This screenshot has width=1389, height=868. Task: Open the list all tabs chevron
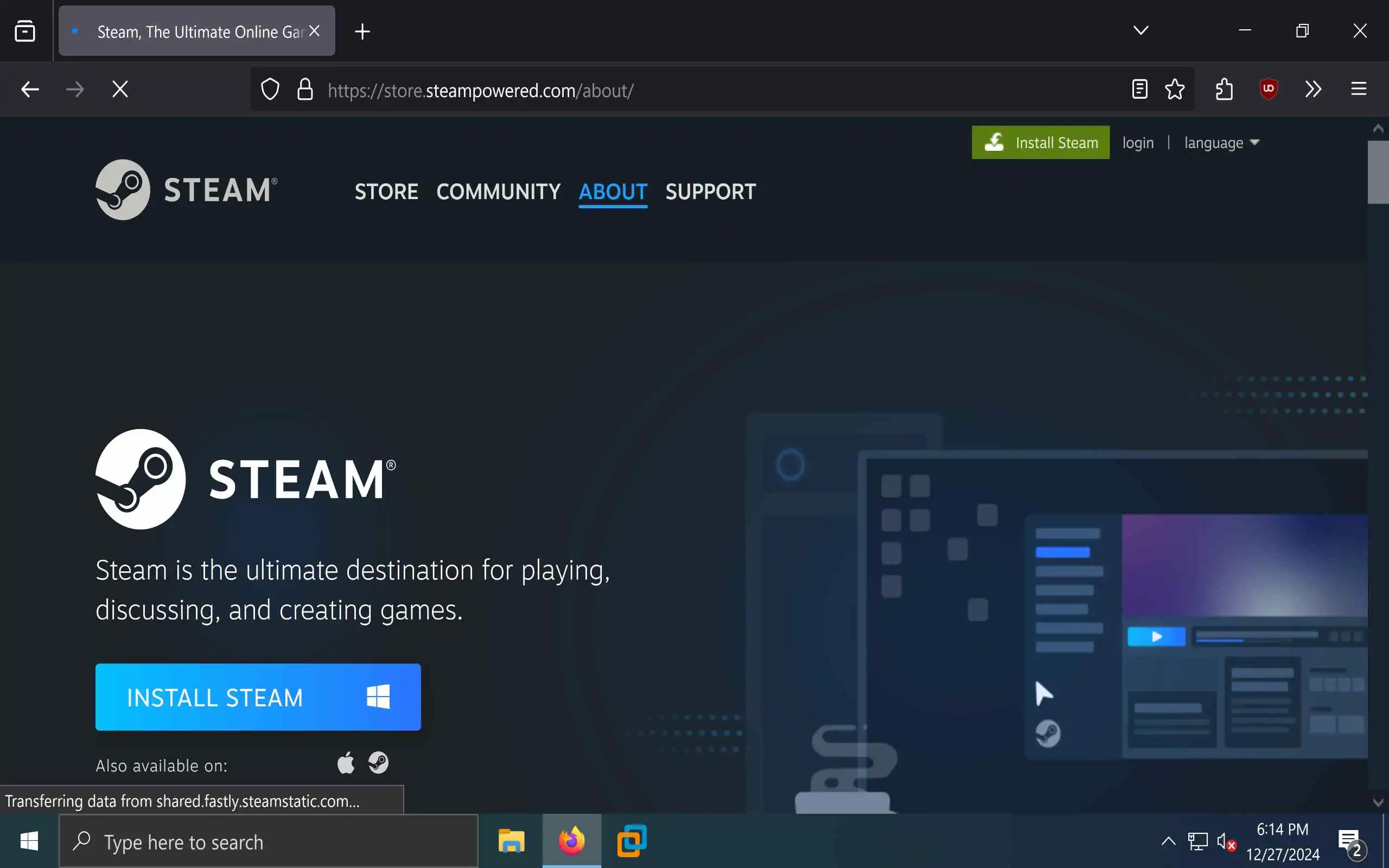click(x=1140, y=30)
